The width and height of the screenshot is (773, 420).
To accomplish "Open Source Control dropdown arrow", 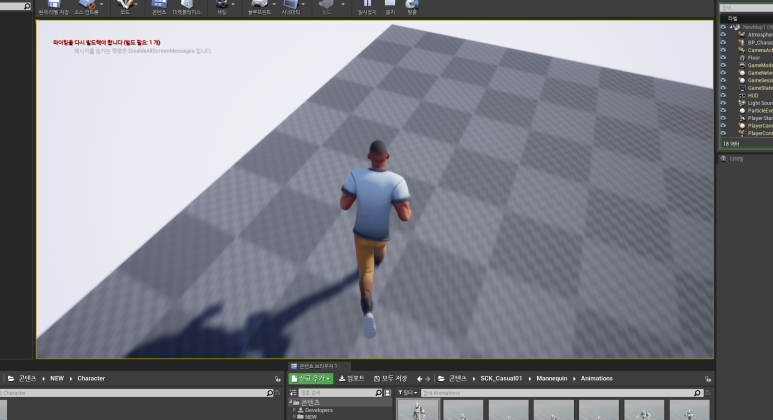I will tap(102, 4).
